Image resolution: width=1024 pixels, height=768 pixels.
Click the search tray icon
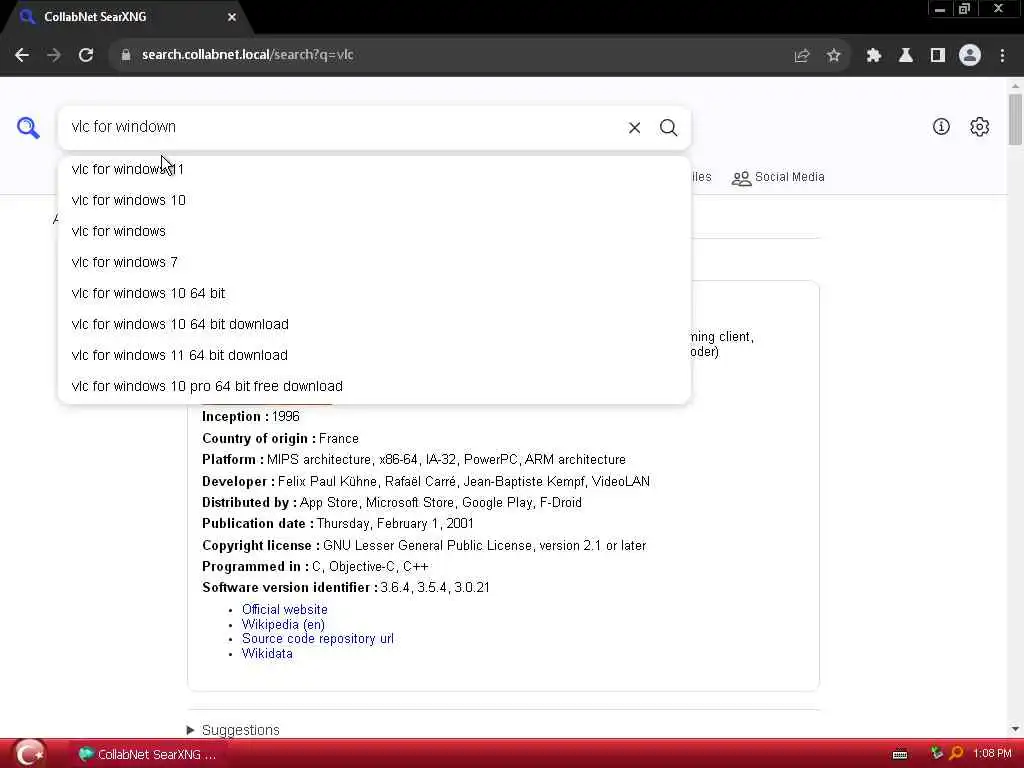click(x=956, y=753)
